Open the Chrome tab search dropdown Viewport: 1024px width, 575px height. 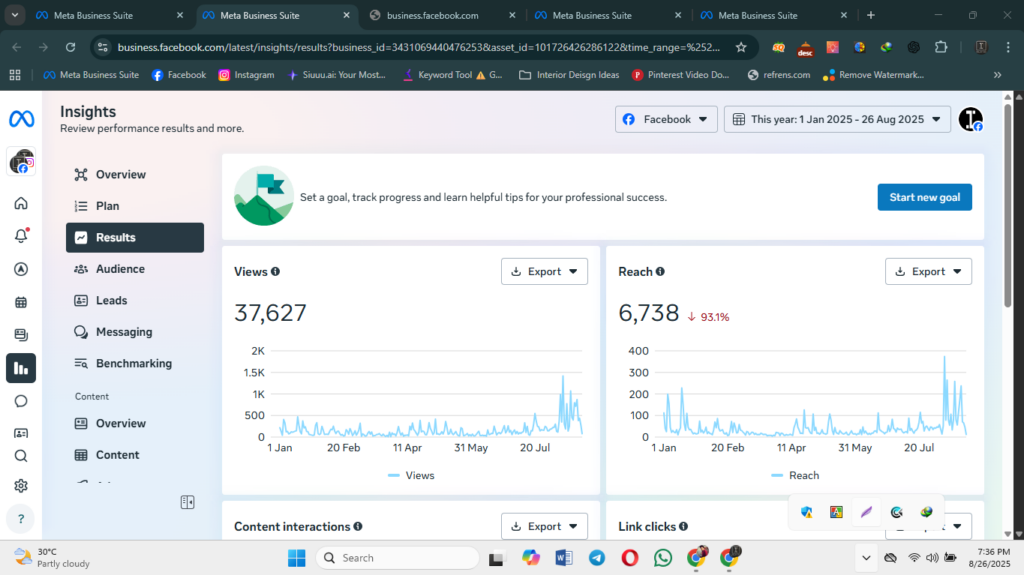click(14, 15)
